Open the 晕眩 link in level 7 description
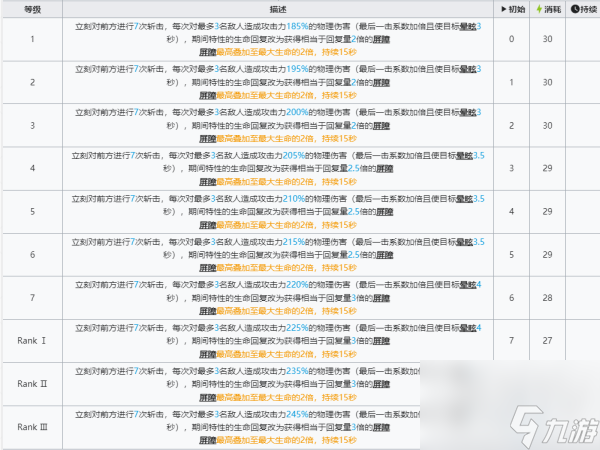 468,285
